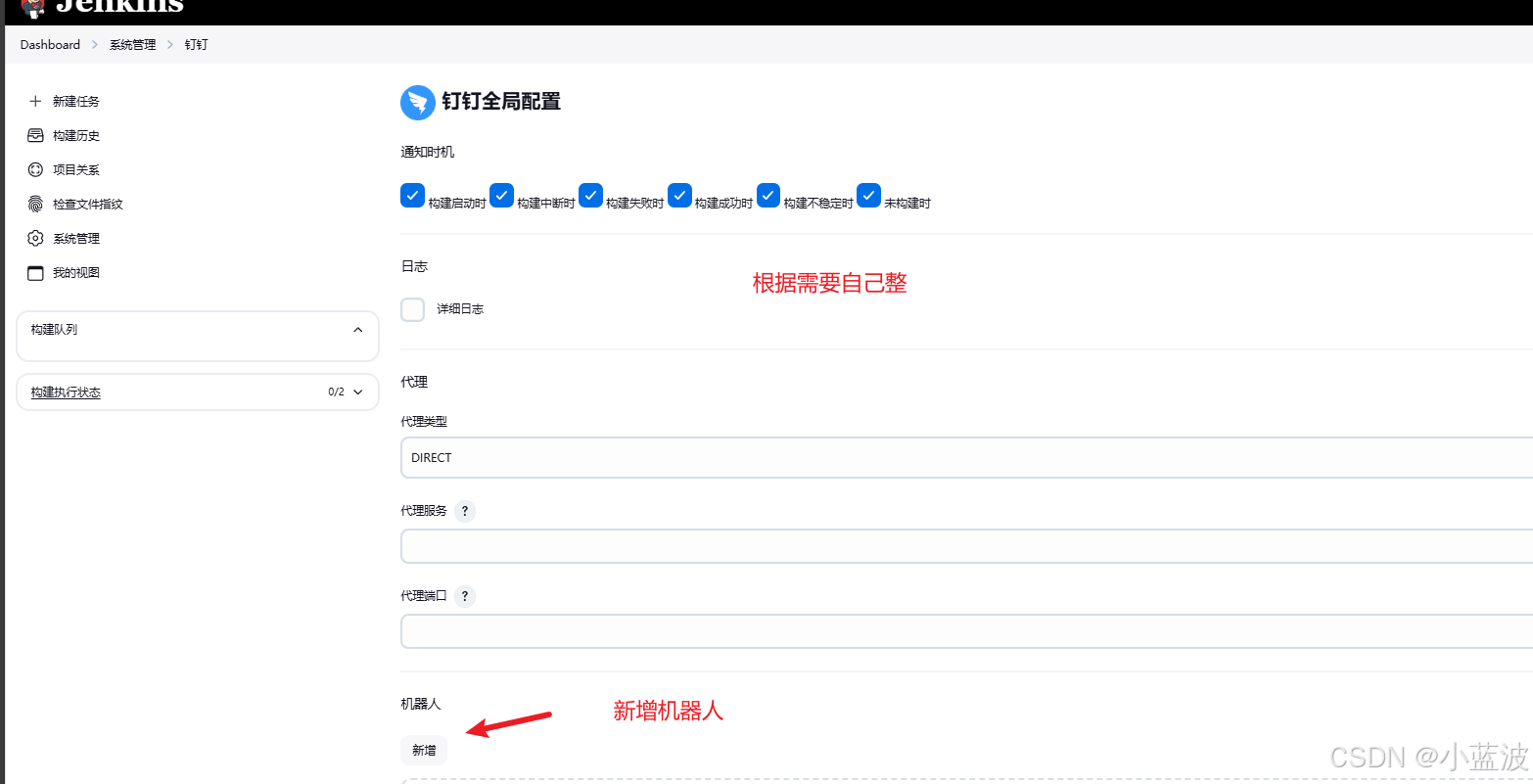Click the 机器人 section label
The width and height of the screenshot is (1533, 784).
tap(421, 704)
